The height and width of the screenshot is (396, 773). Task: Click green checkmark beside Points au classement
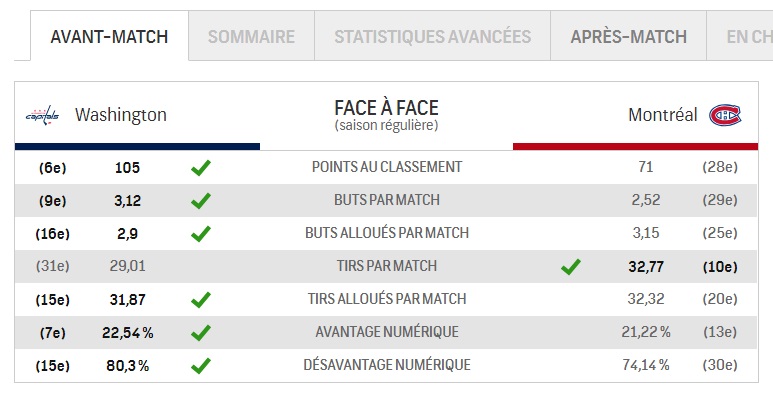click(x=201, y=168)
